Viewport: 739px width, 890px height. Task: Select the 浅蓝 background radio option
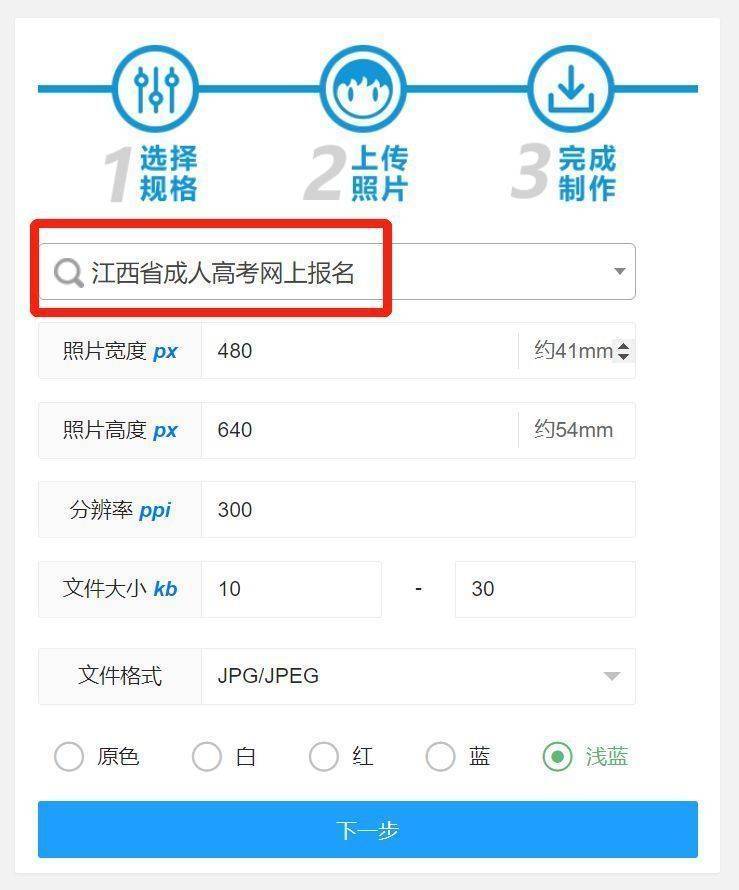click(557, 757)
